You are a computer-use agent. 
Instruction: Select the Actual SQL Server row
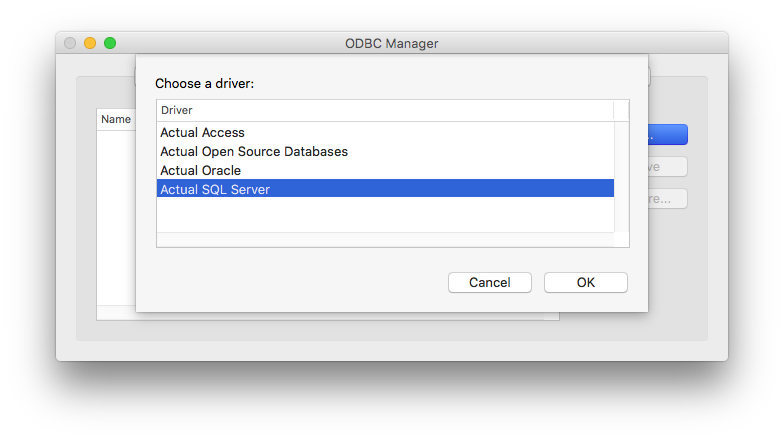point(385,188)
